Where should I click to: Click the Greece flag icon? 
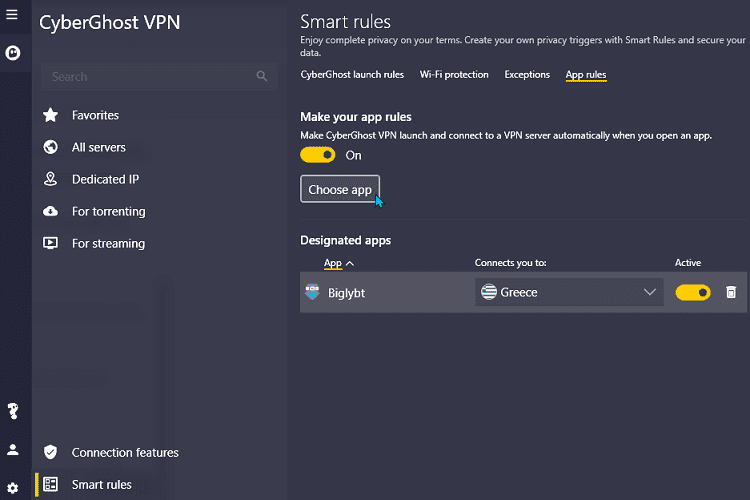coord(489,292)
